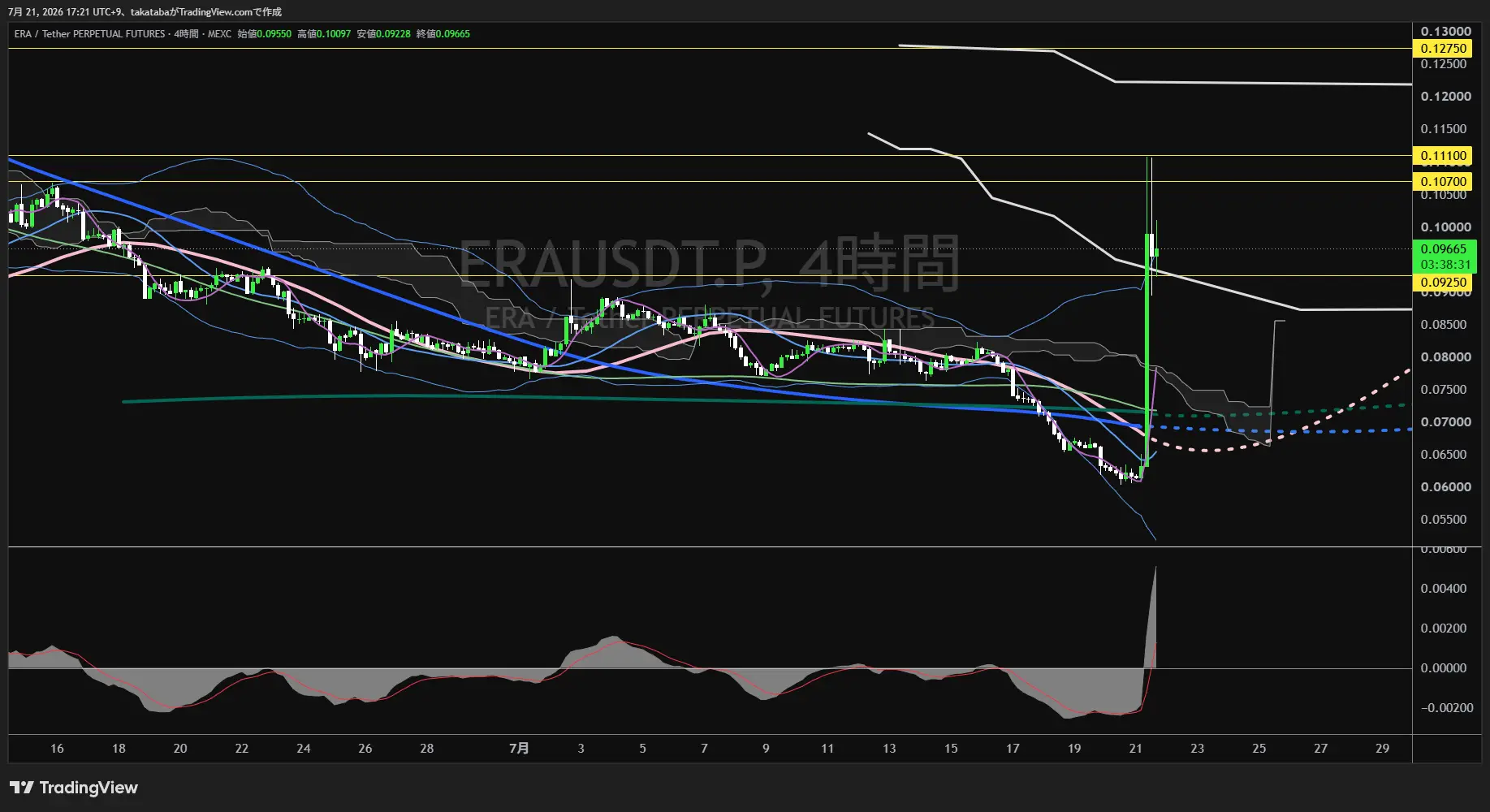Click the 0.05500 price axis value
The width and height of the screenshot is (1490, 812).
(1444, 520)
